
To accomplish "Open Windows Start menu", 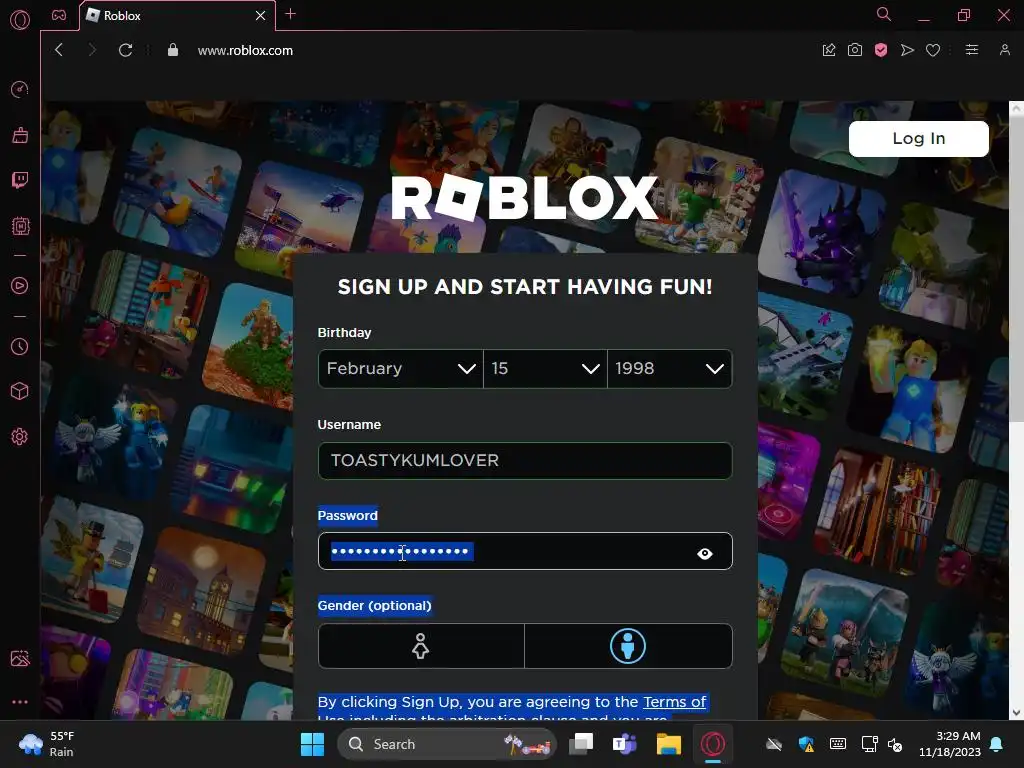I will (312, 744).
